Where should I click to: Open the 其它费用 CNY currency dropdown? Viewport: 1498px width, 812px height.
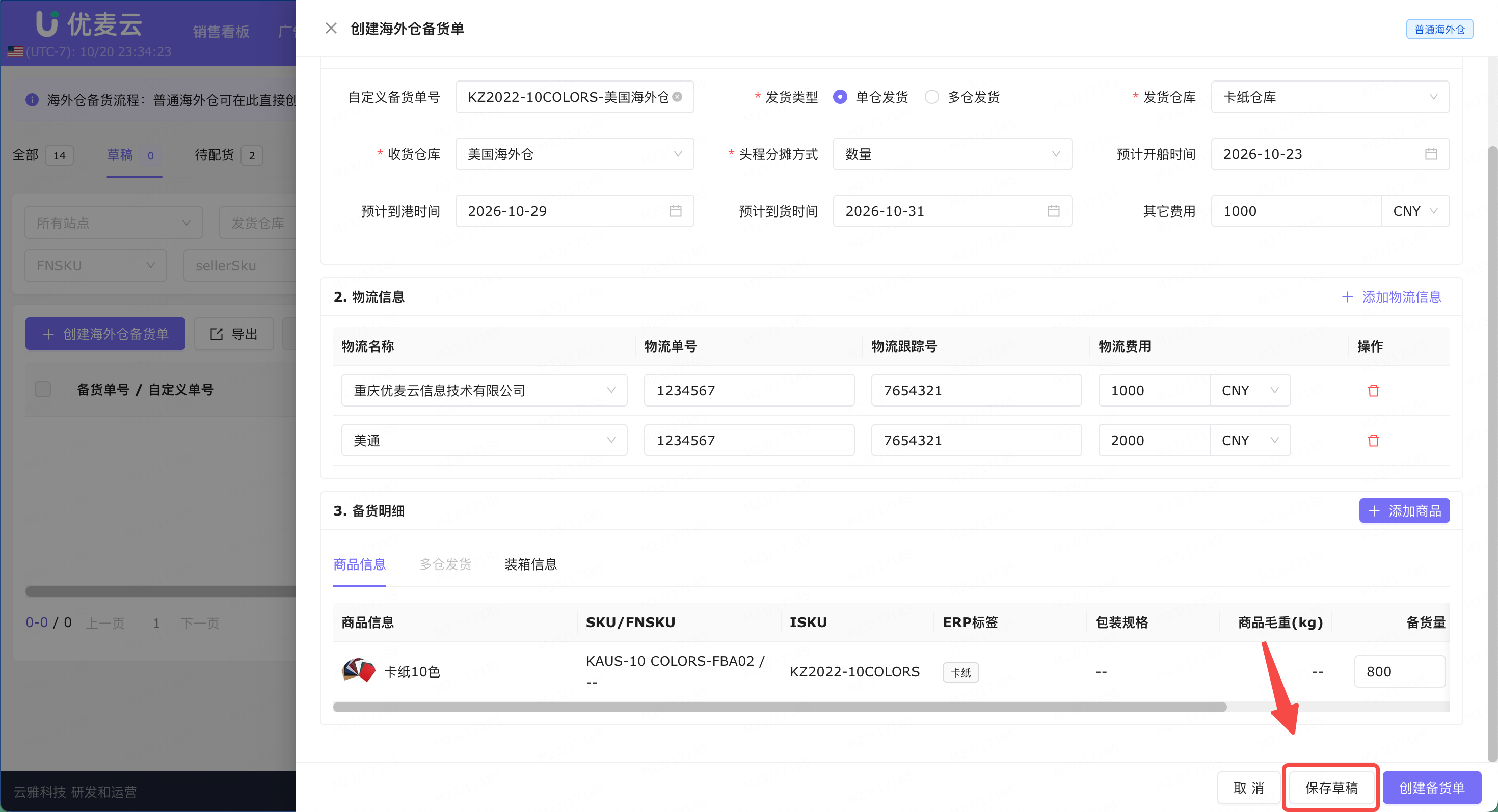coord(1415,211)
